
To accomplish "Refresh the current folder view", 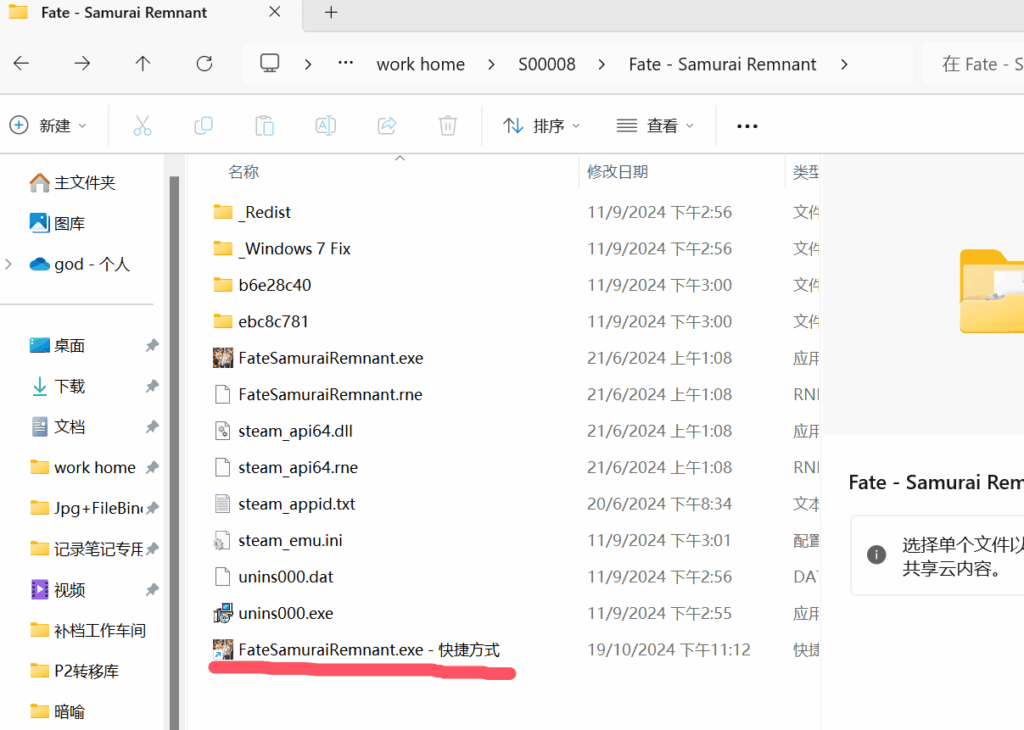I will [x=204, y=64].
